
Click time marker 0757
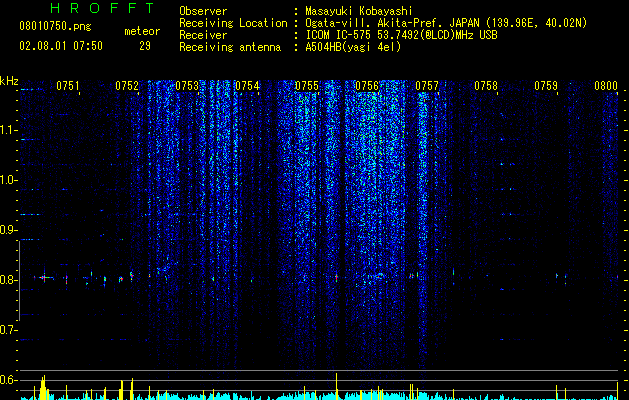(427, 86)
